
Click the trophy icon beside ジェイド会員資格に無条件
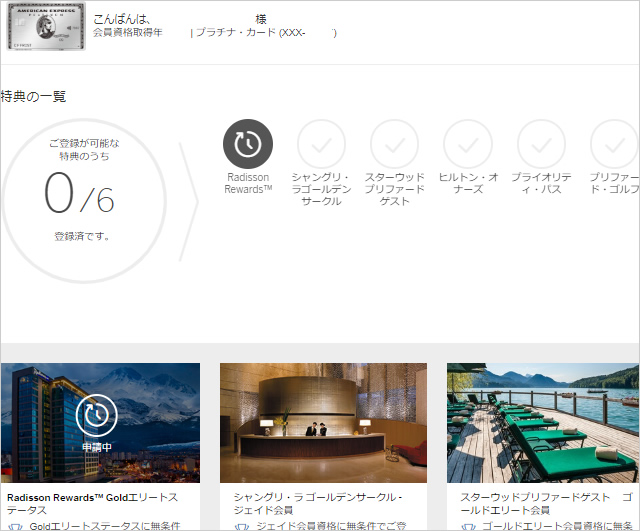[x=242, y=527]
